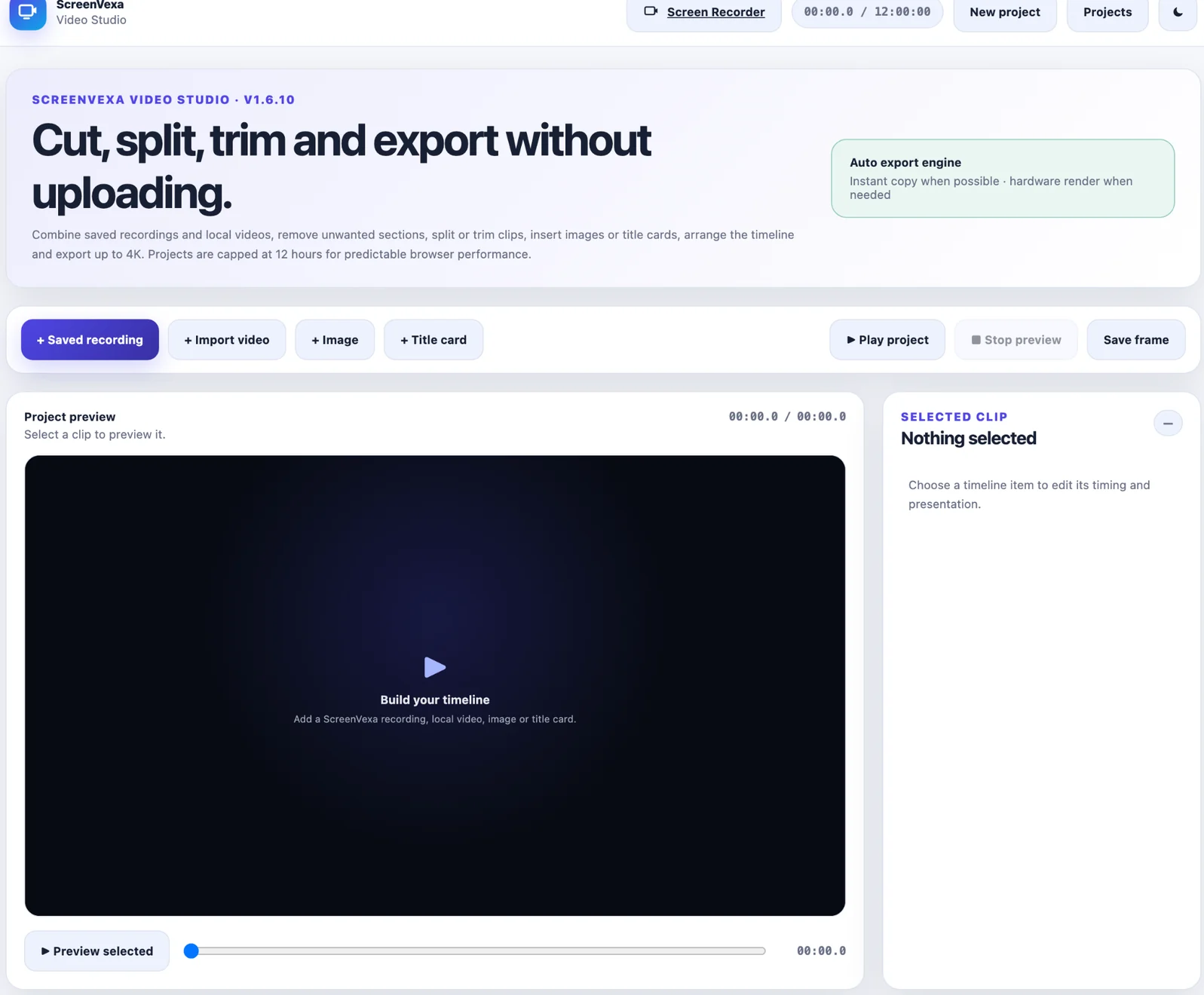
Task: Click the Nothing selected heading
Action: 969,439
